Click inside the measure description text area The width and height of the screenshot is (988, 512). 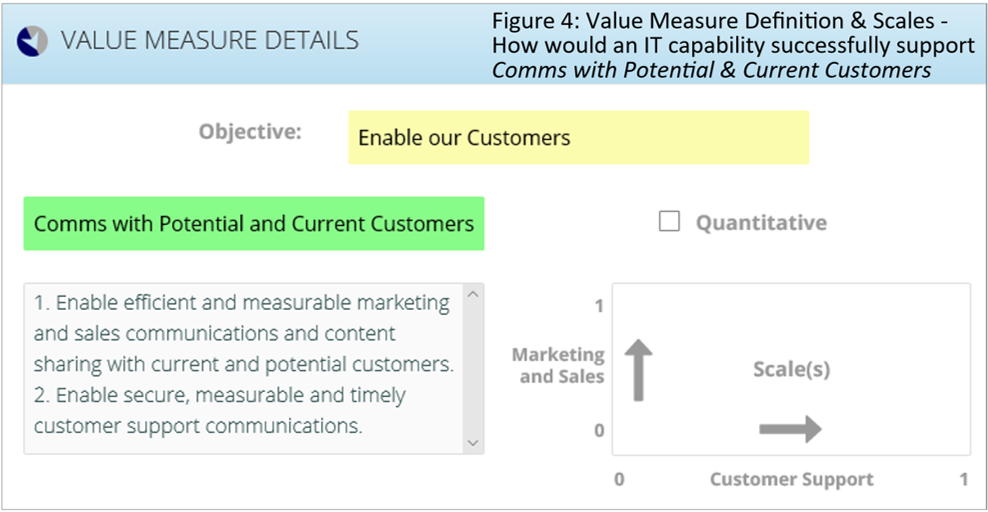tap(243, 369)
